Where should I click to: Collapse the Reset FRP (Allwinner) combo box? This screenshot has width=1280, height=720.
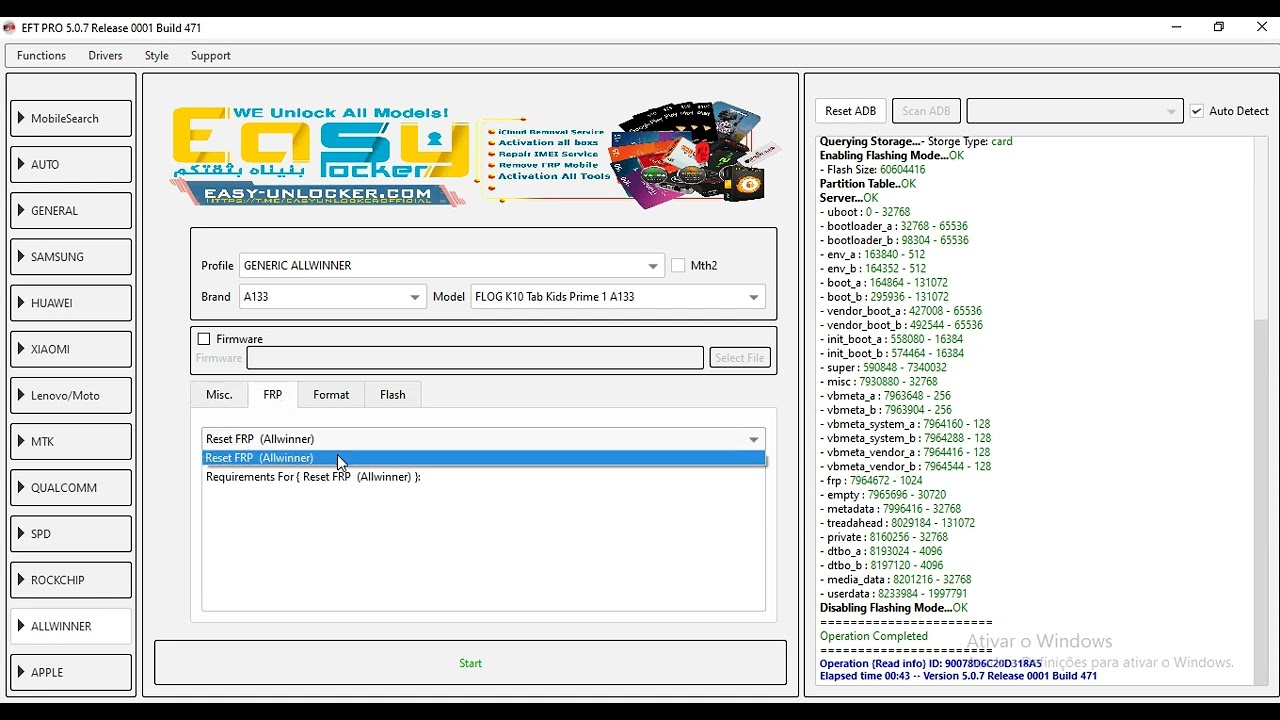tap(484, 439)
